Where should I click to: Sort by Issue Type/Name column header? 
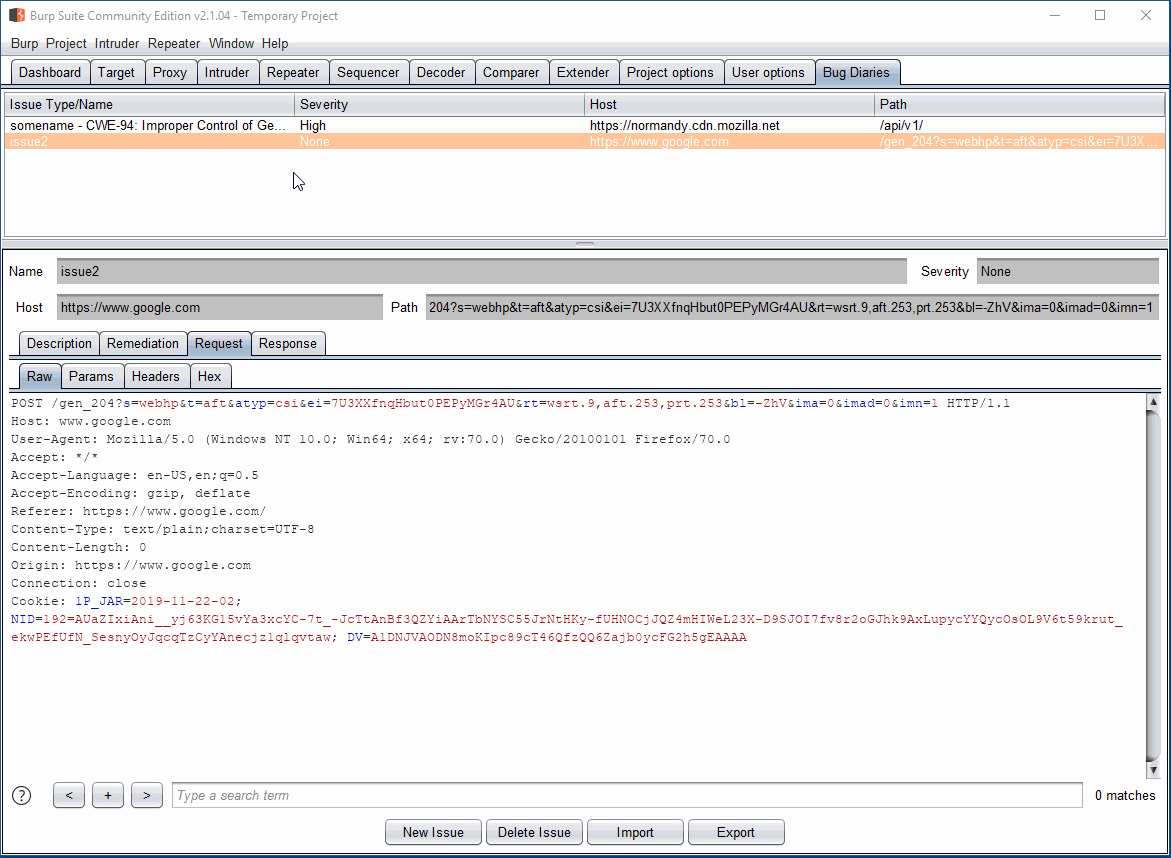tap(149, 105)
